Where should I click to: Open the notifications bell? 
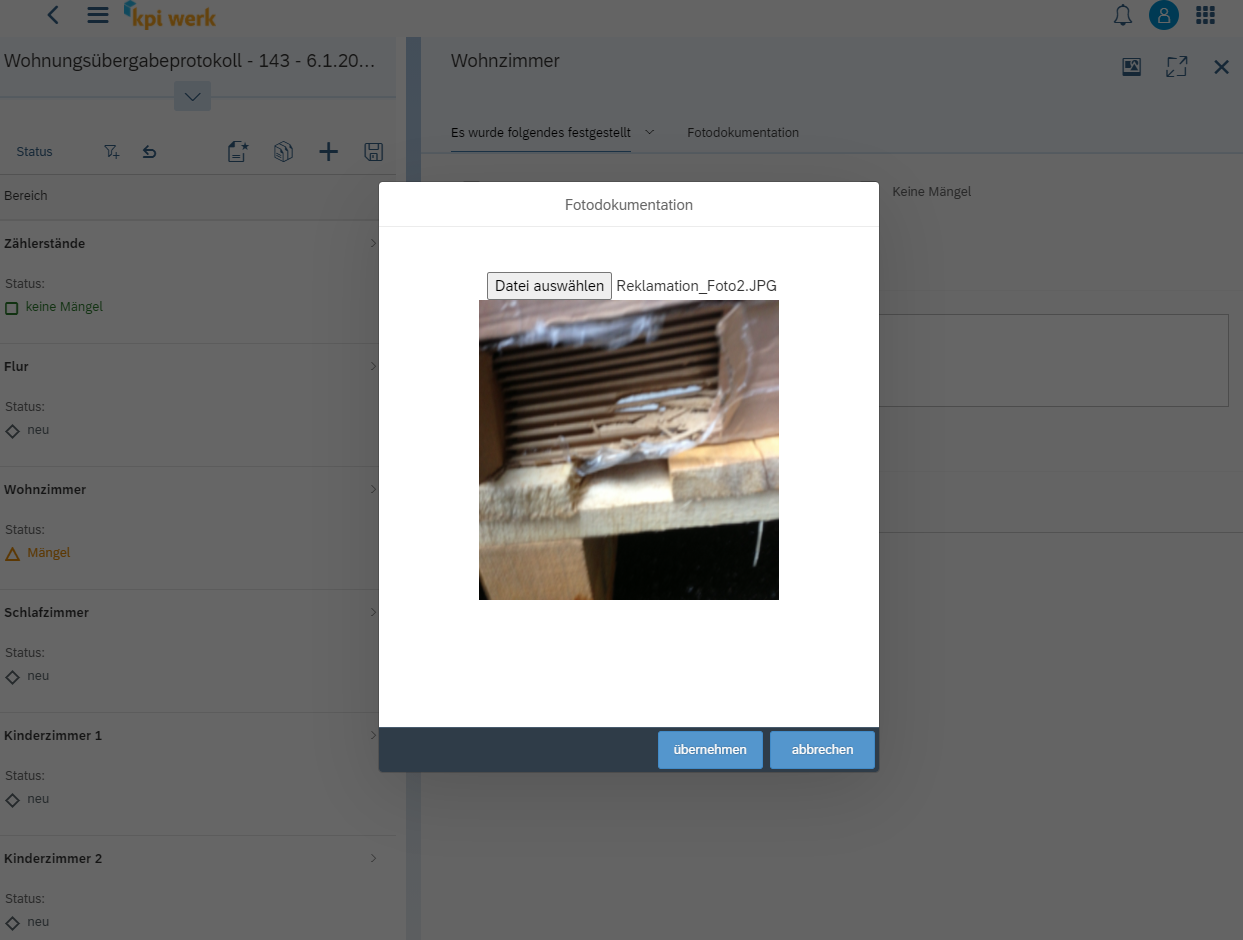click(1122, 16)
